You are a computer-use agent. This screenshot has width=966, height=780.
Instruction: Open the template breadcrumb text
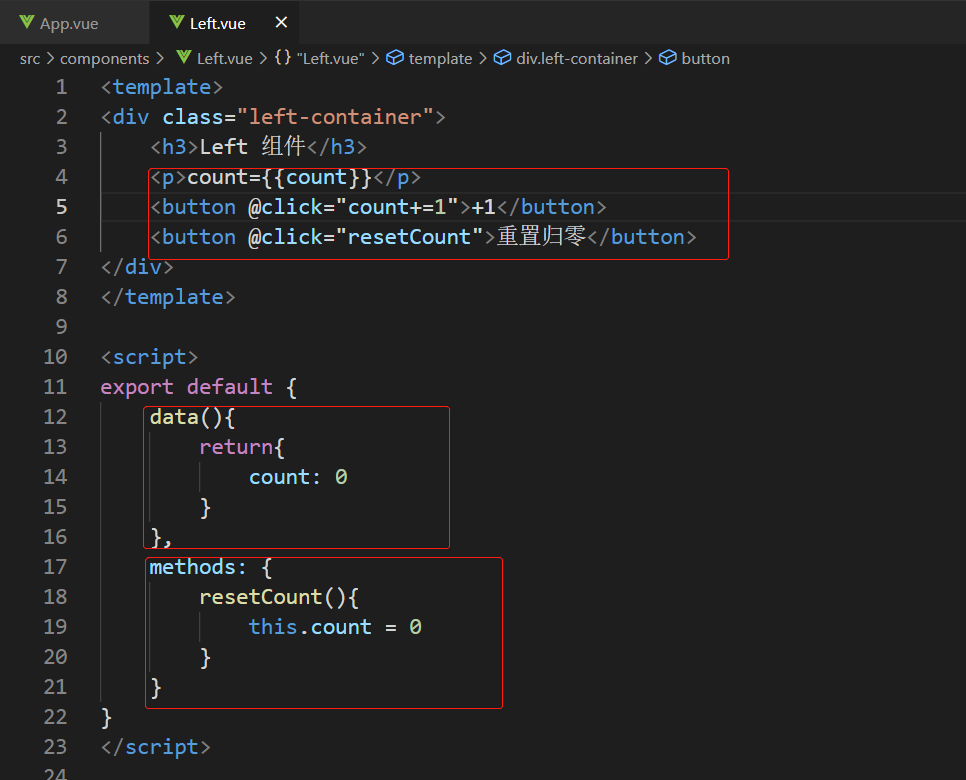[x=440, y=58]
